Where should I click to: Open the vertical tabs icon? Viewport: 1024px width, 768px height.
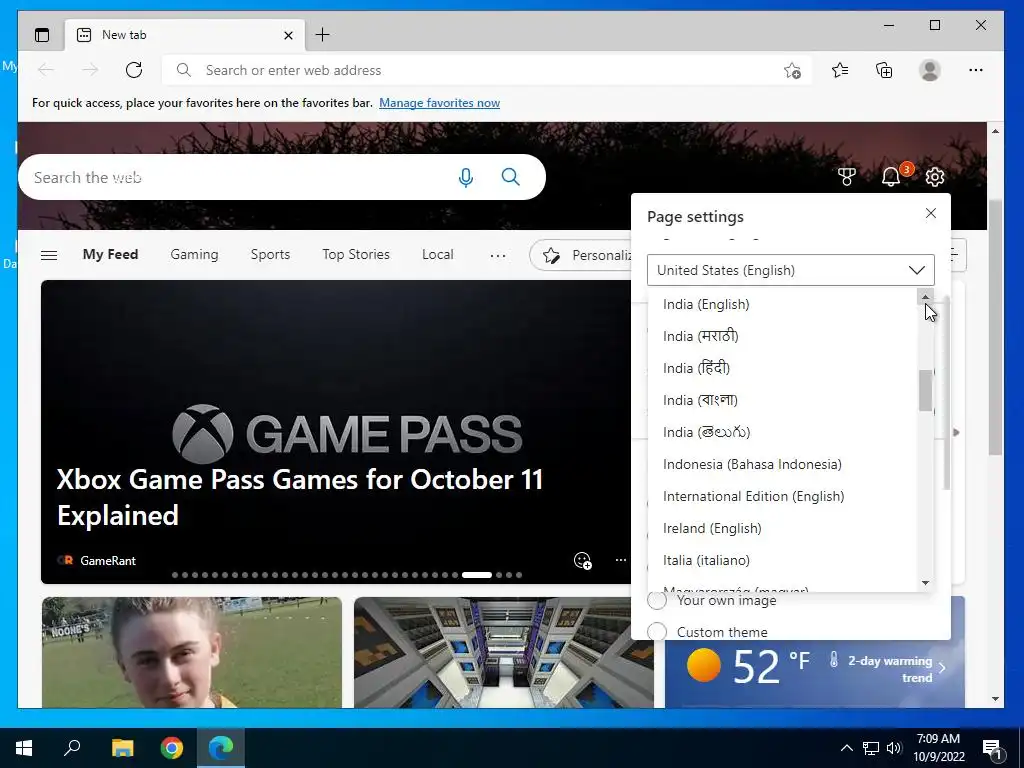42,35
